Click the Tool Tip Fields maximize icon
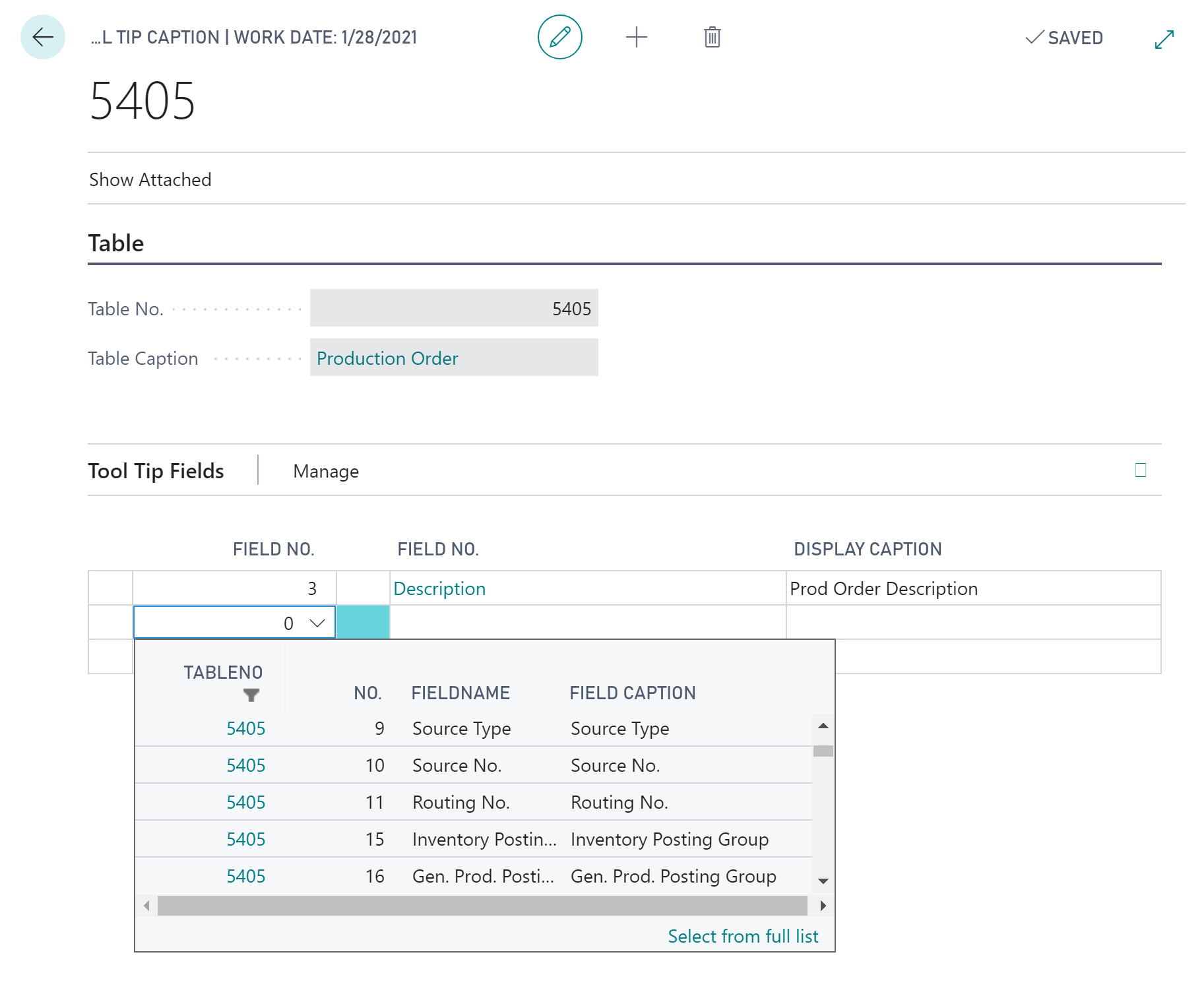Image resolution: width=1204 pixels, height=1002 pixels. coord(1140,470)
